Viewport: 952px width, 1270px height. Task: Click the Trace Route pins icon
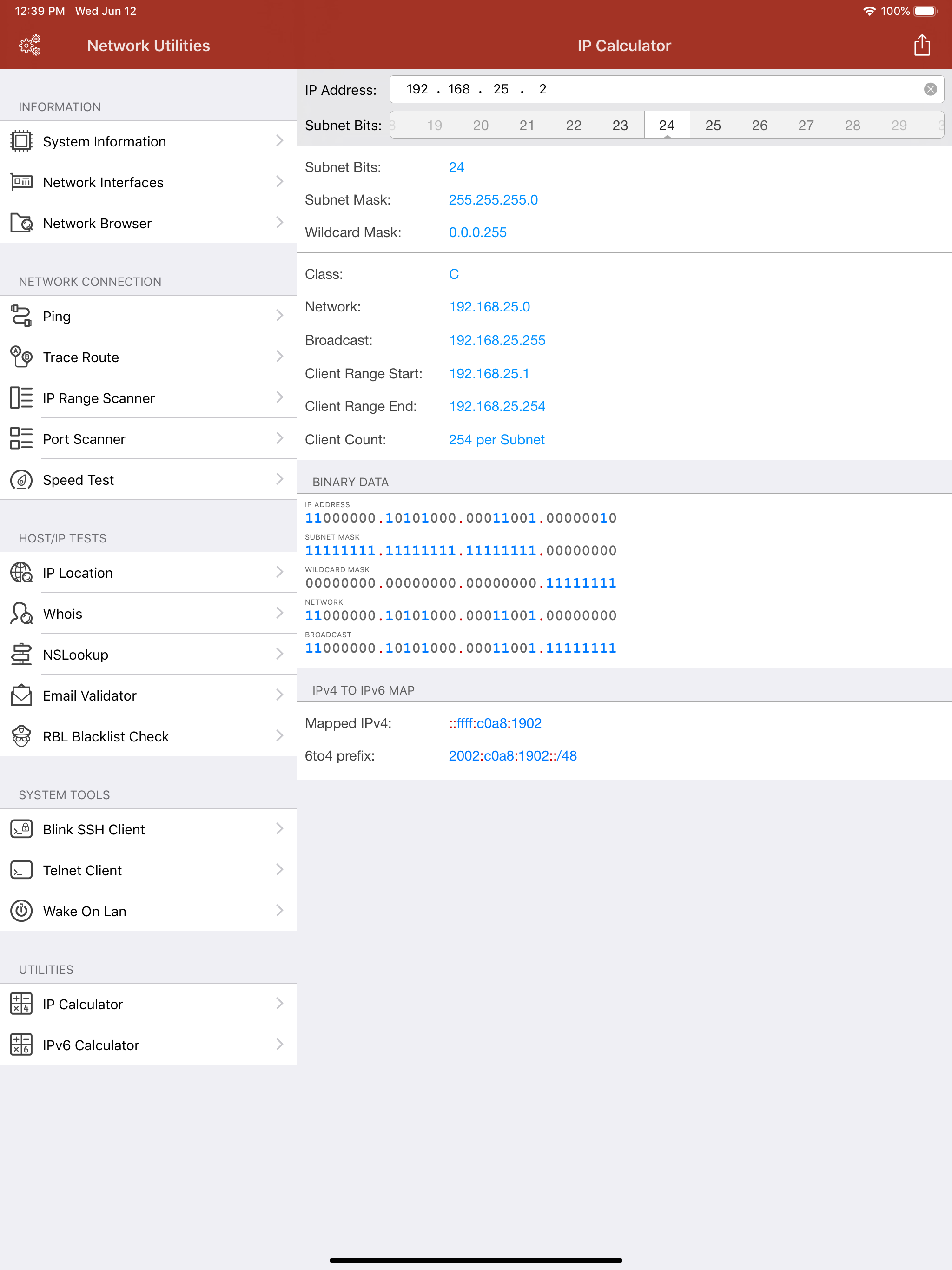(x=21, y=357)
